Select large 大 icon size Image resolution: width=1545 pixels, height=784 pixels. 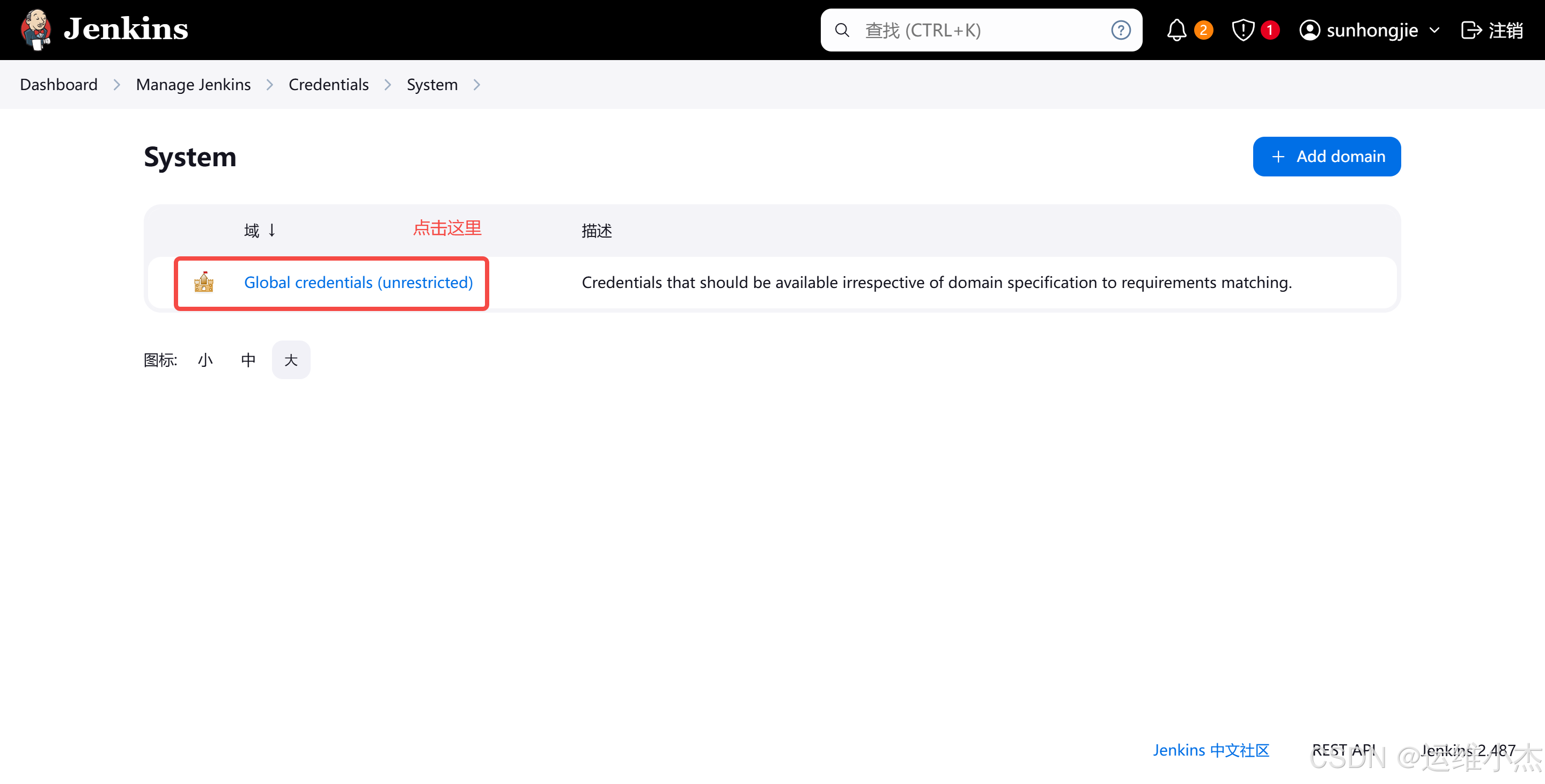point(291,360)
